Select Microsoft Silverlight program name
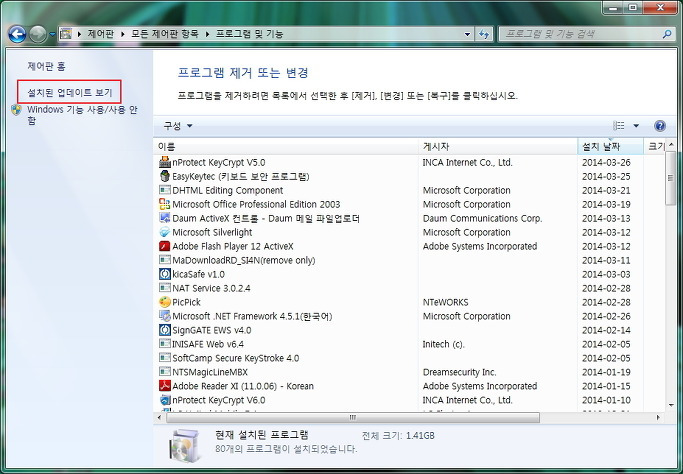 click(x=212, y=232)
